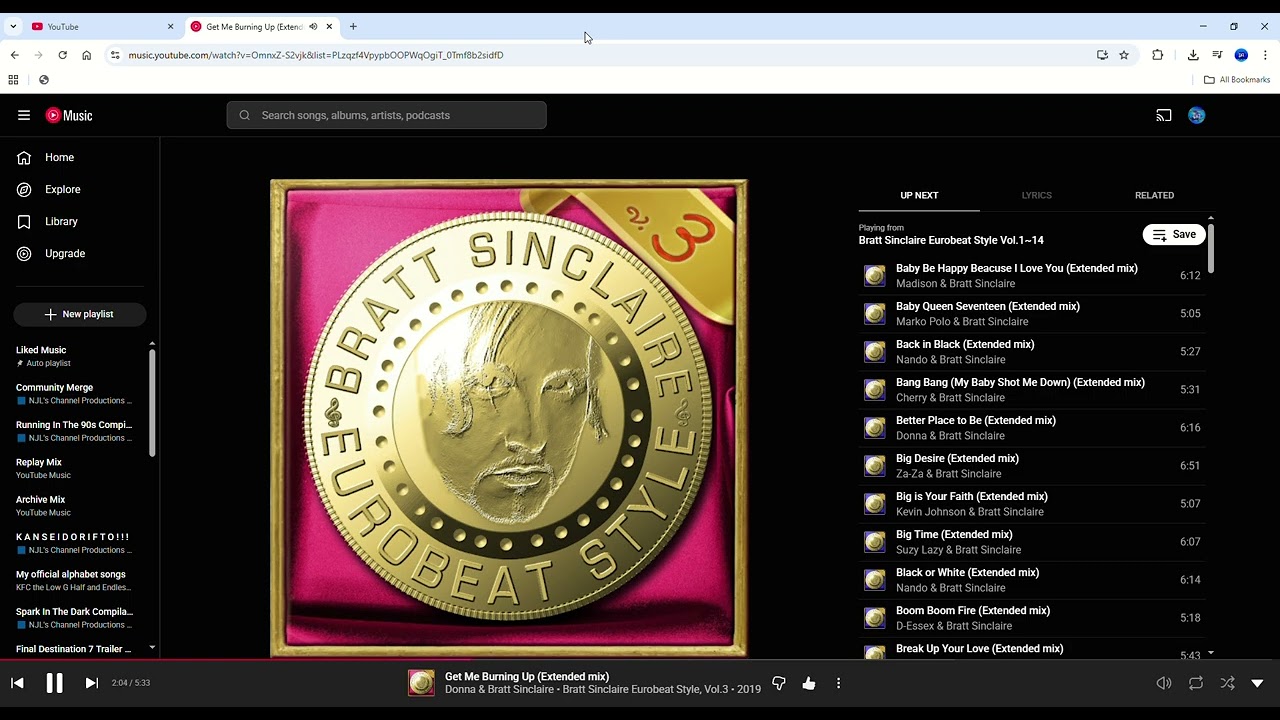Switch to the LYRICS tab

point(1037,195)
